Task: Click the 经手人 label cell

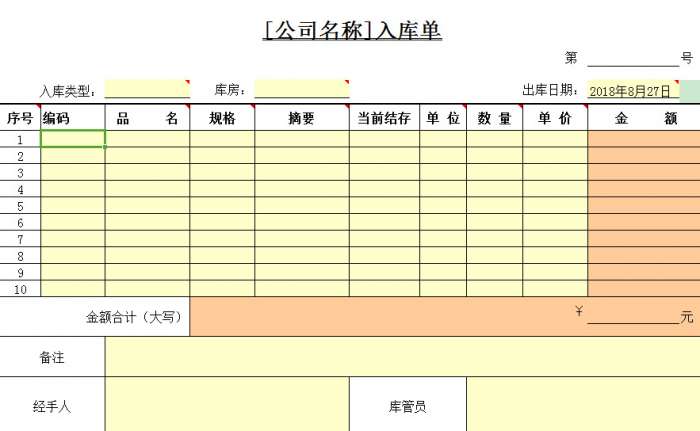Action: coord(52,404)
